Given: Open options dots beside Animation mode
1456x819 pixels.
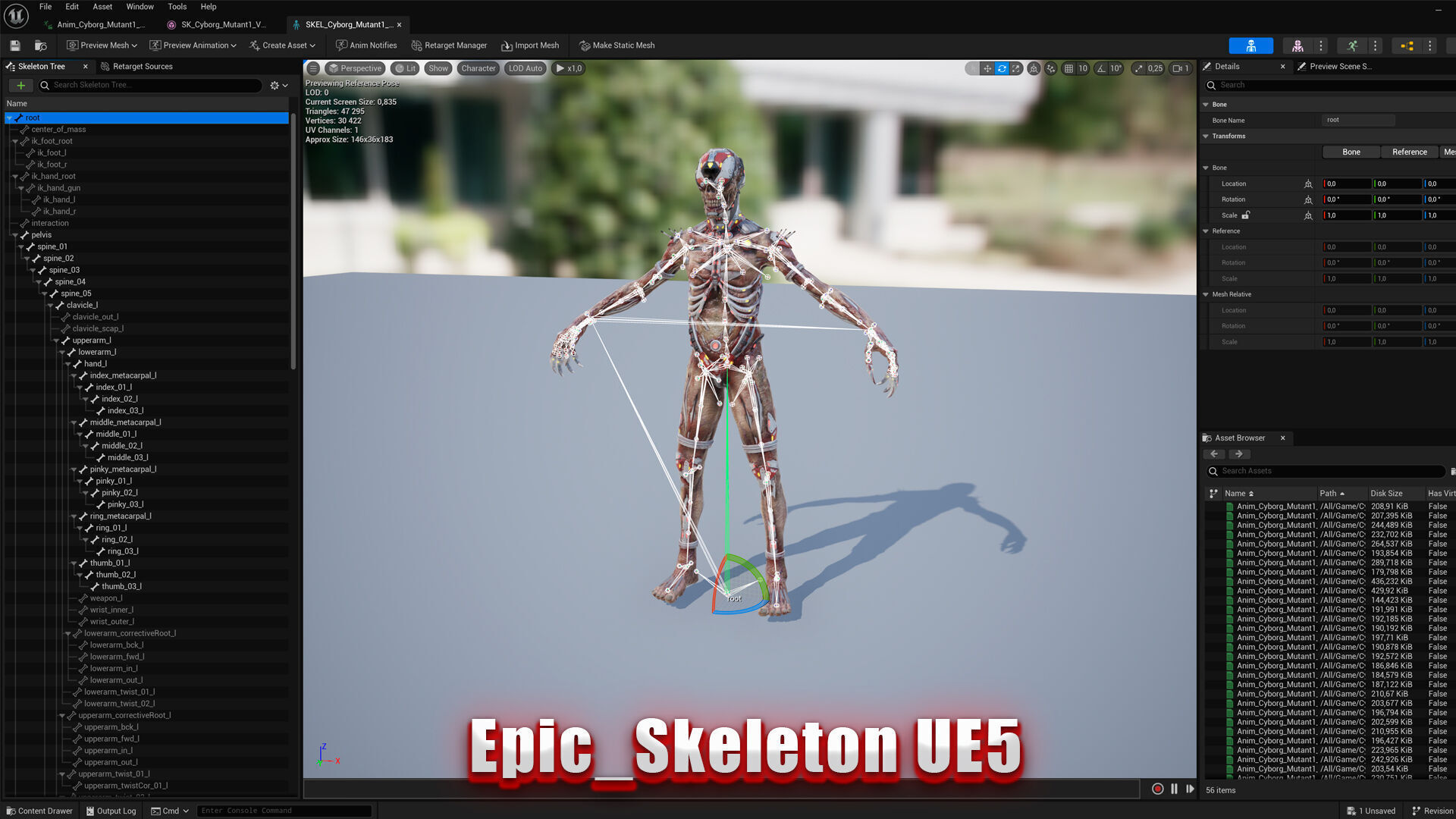Looking at the screenshot, I should point(1375,45).
